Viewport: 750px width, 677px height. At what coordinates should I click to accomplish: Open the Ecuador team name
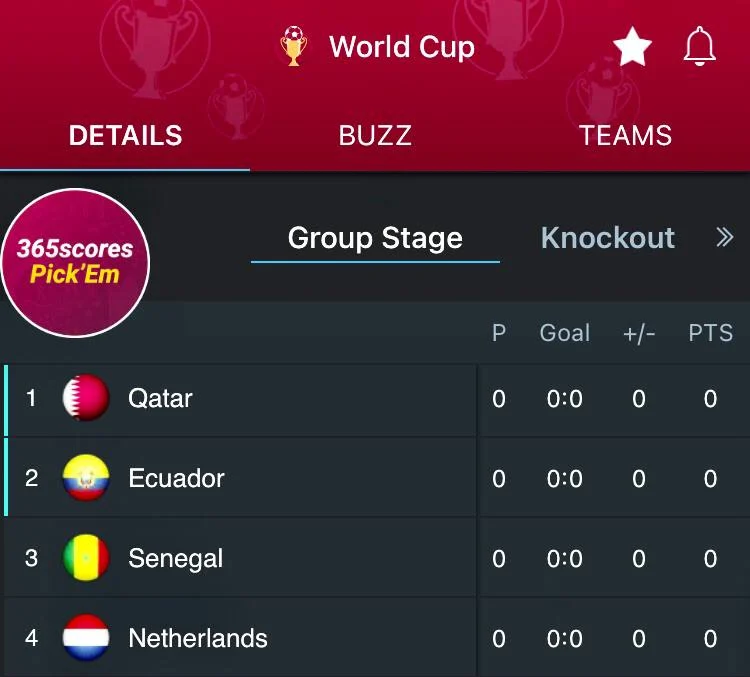pos(177,478)
